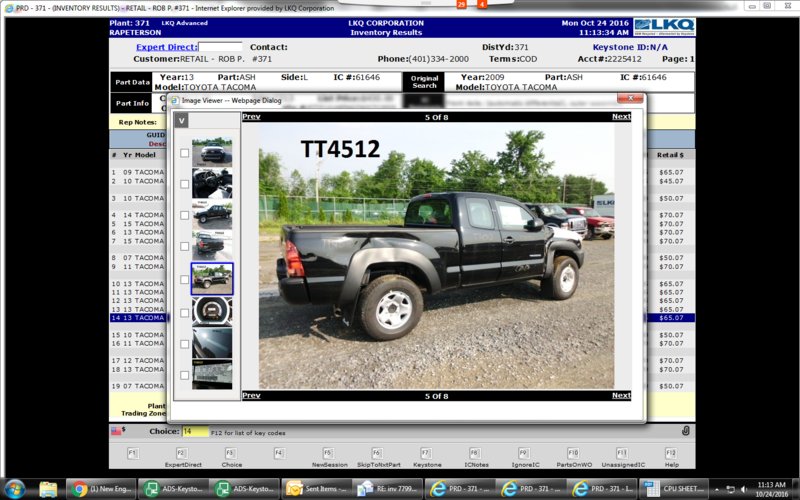The width and height of the screenshot is (800, 500).
Task: Check the box beside the interior steering wheel thumbnail
Action: pyautogui.click(x=185, y=184)
